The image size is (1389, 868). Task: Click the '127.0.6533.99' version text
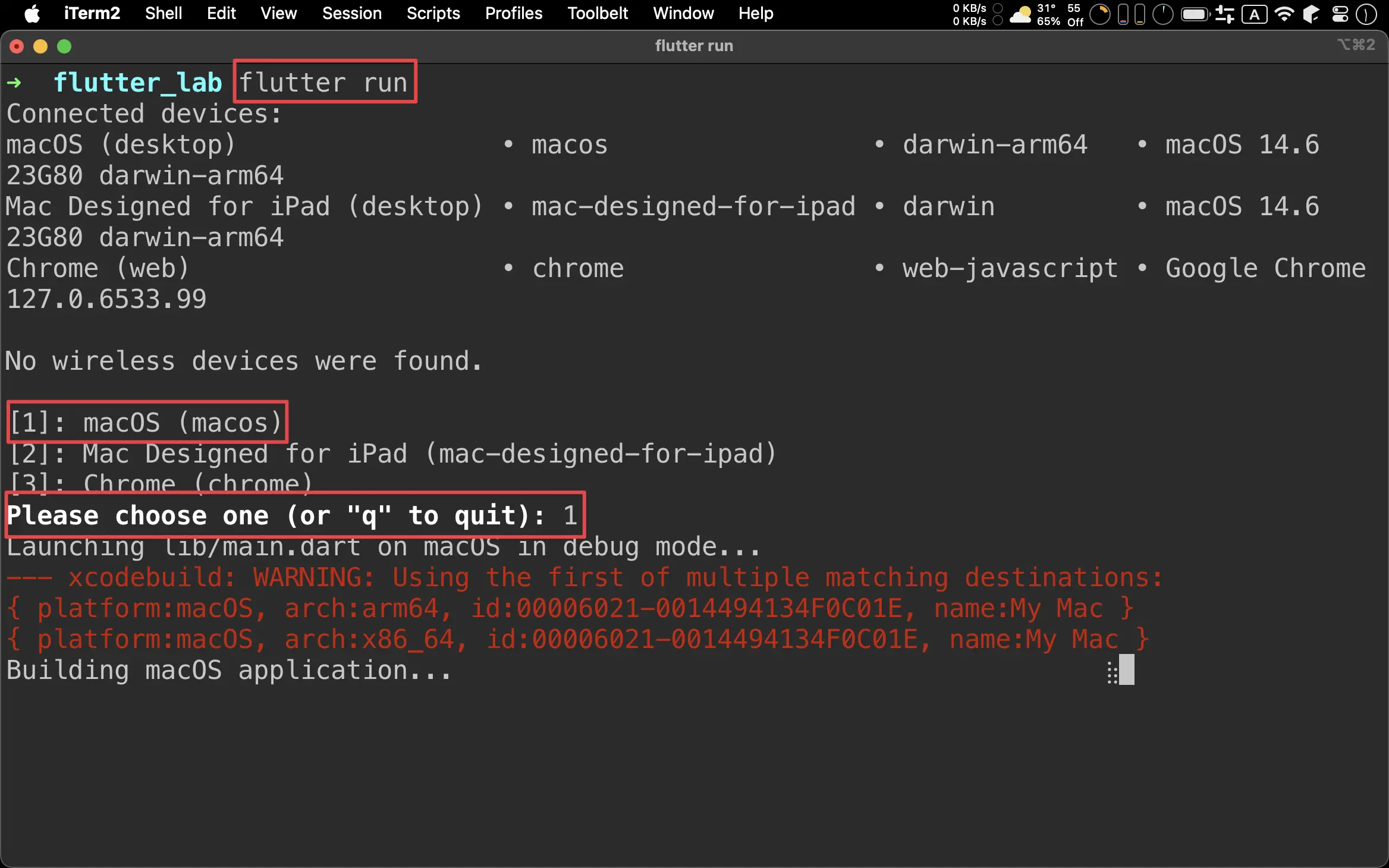106,299
